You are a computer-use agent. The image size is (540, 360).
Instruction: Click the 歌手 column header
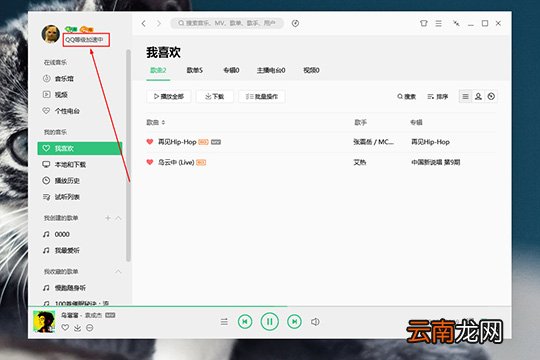click(x=361, y=122)
